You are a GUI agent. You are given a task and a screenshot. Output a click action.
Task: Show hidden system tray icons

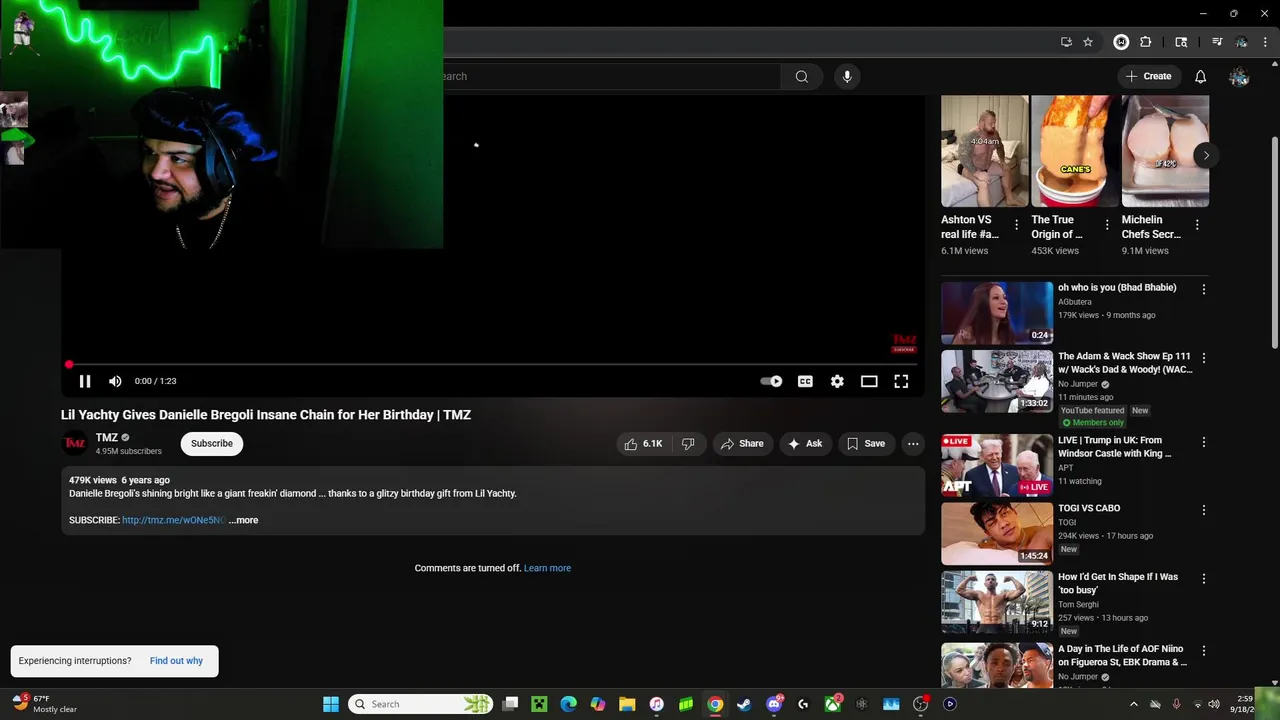[x=1133, y=704]
